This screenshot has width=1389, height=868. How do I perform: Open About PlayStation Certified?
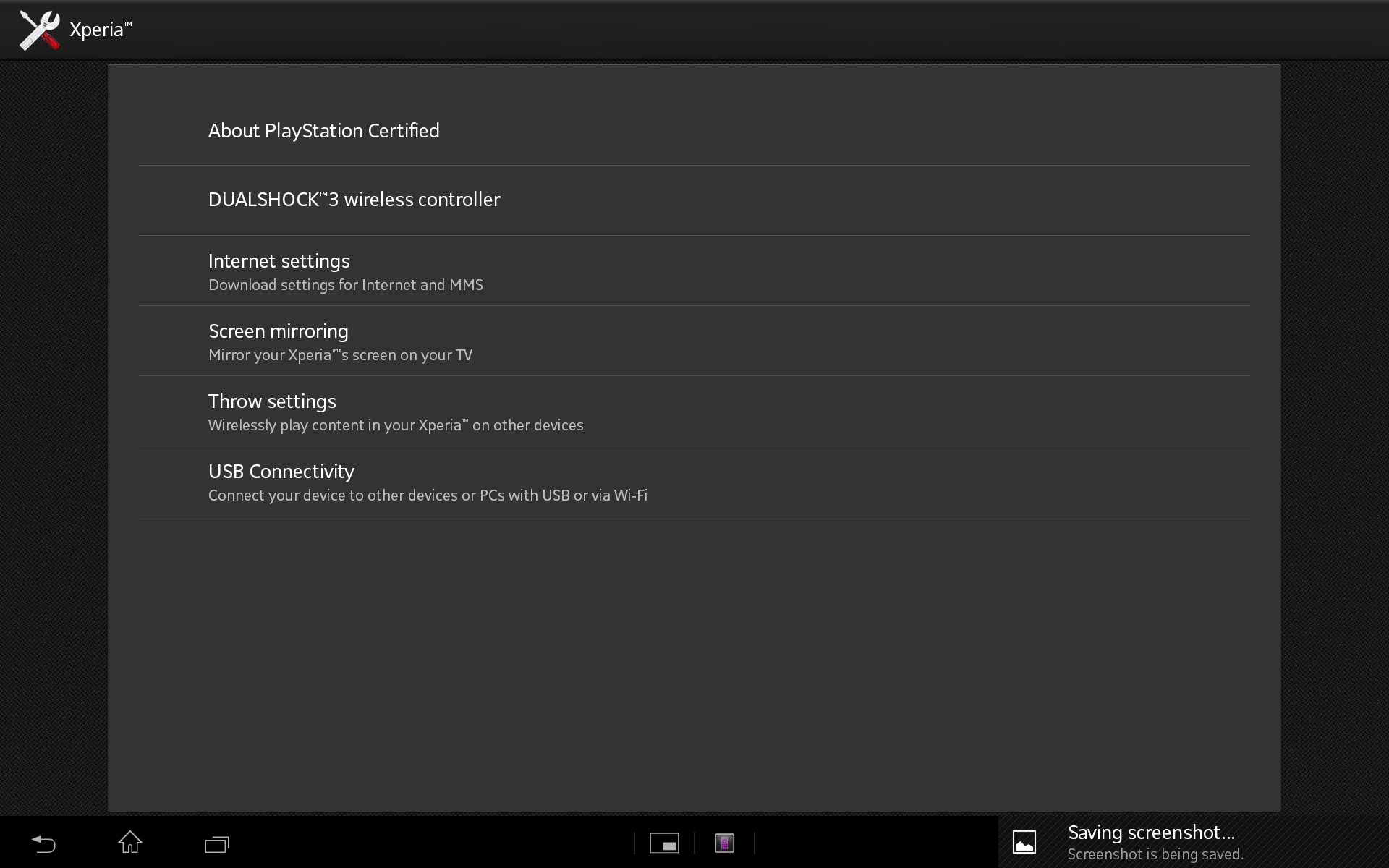click(x=694, y=131)
